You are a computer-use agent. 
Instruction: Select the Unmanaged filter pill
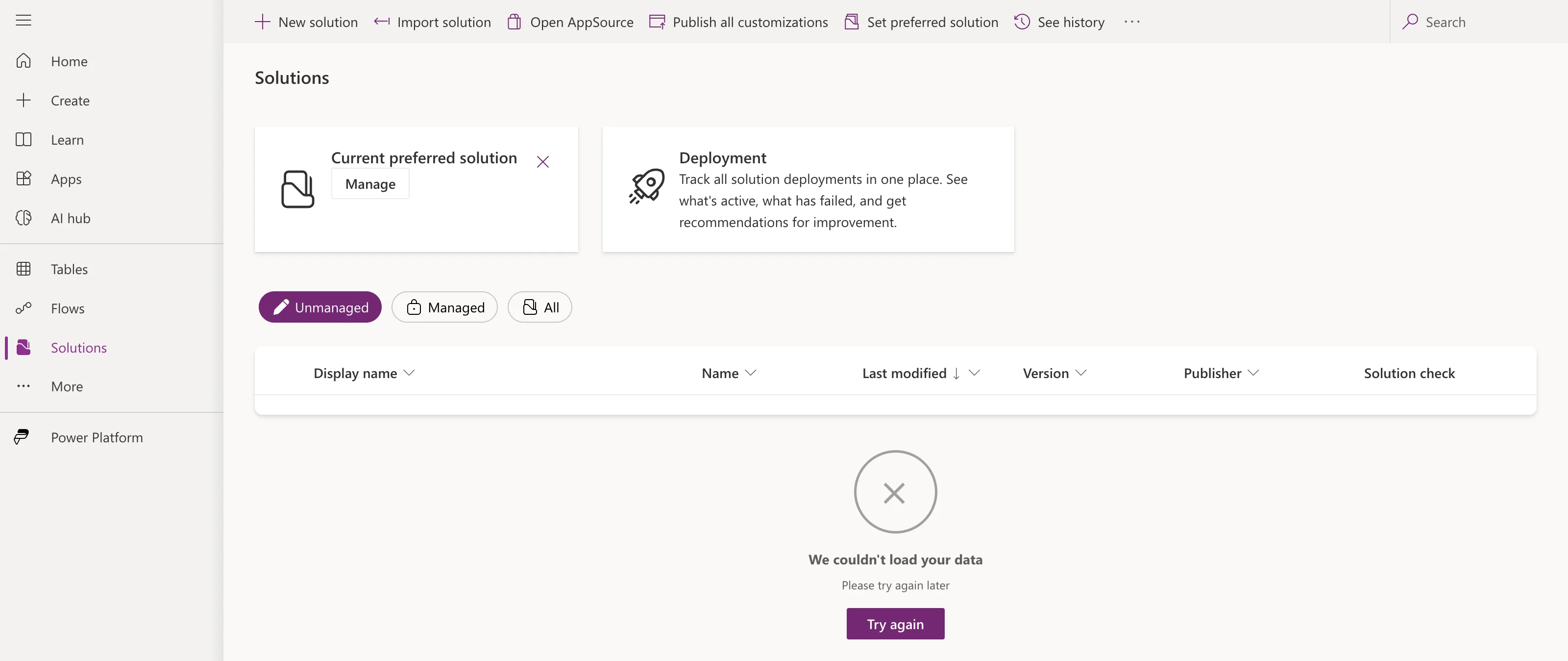(x=320, y=307)
